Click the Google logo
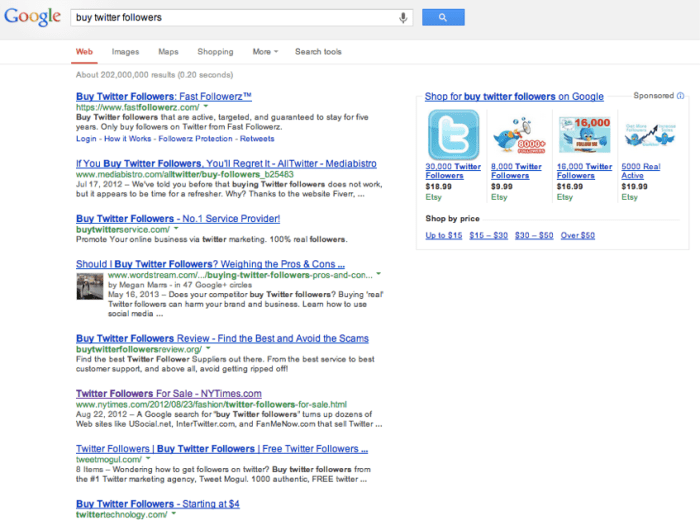The image size is (700, 520). (x=33, y=17)
